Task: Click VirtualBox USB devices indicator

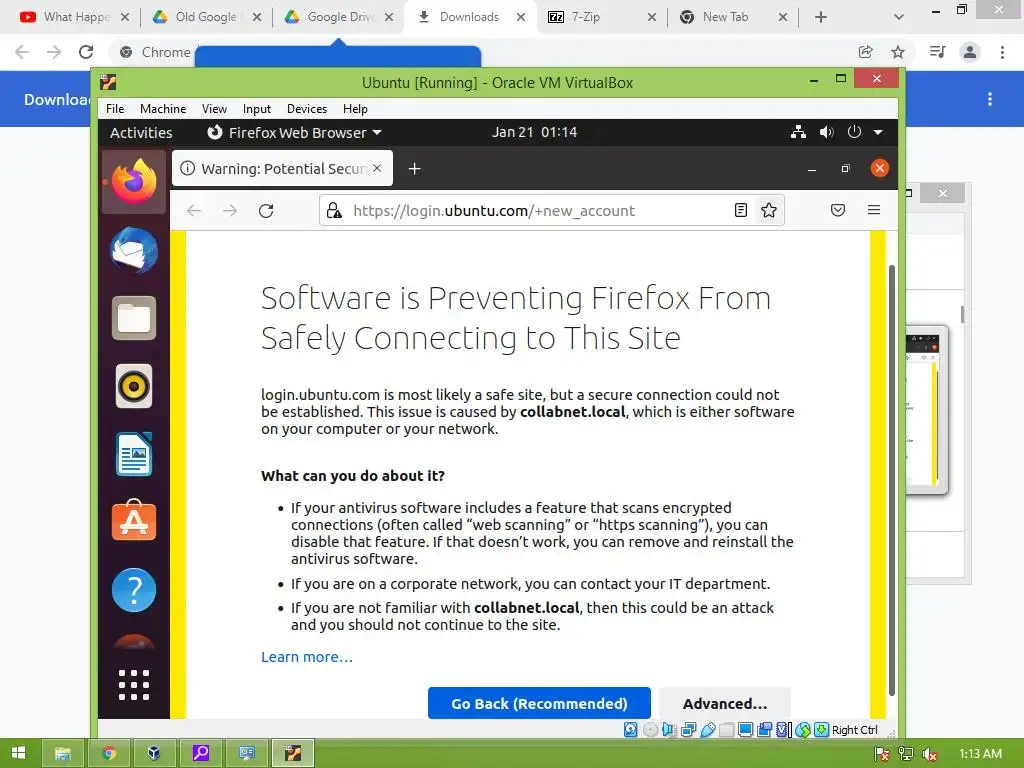Action: tap(707, 729)
